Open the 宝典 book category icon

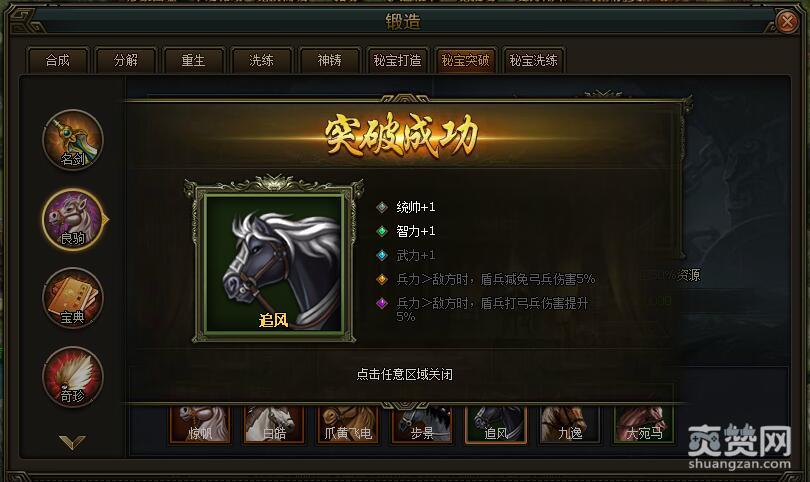(x=73, y=298)
